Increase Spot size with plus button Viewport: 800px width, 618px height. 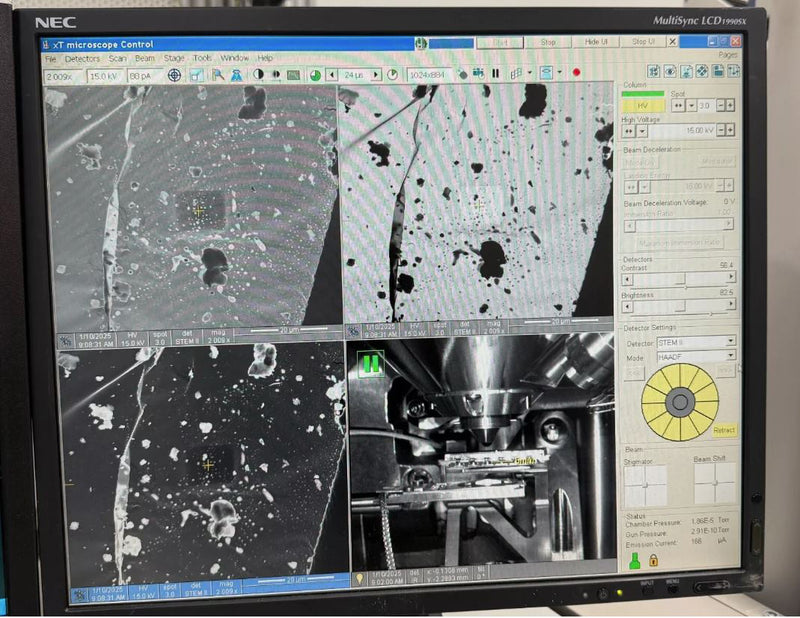tap(730, 105)
